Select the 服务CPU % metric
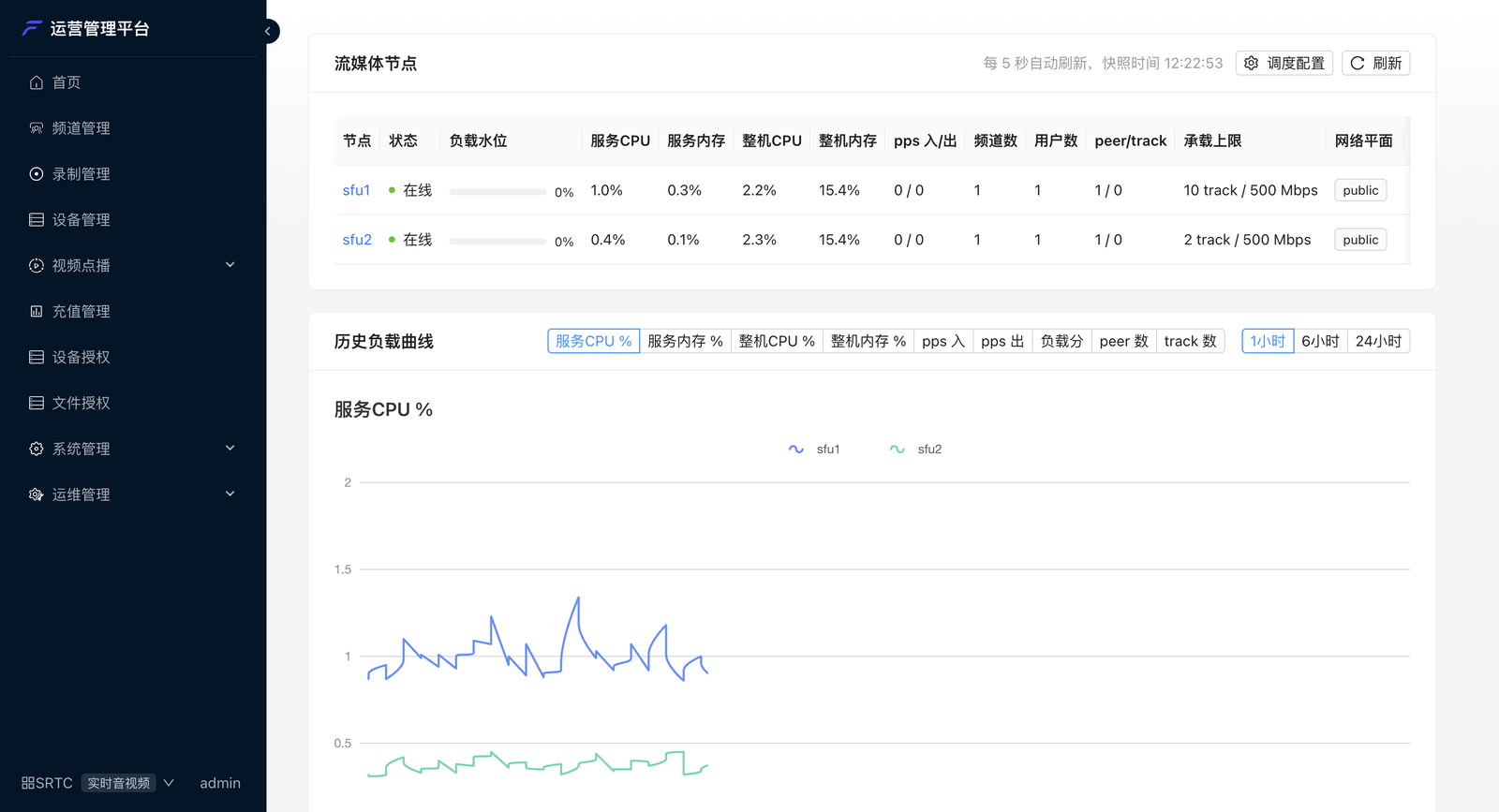Viewport: 1499px width, 812px height. pyautogui.click(x=593, y=341)
